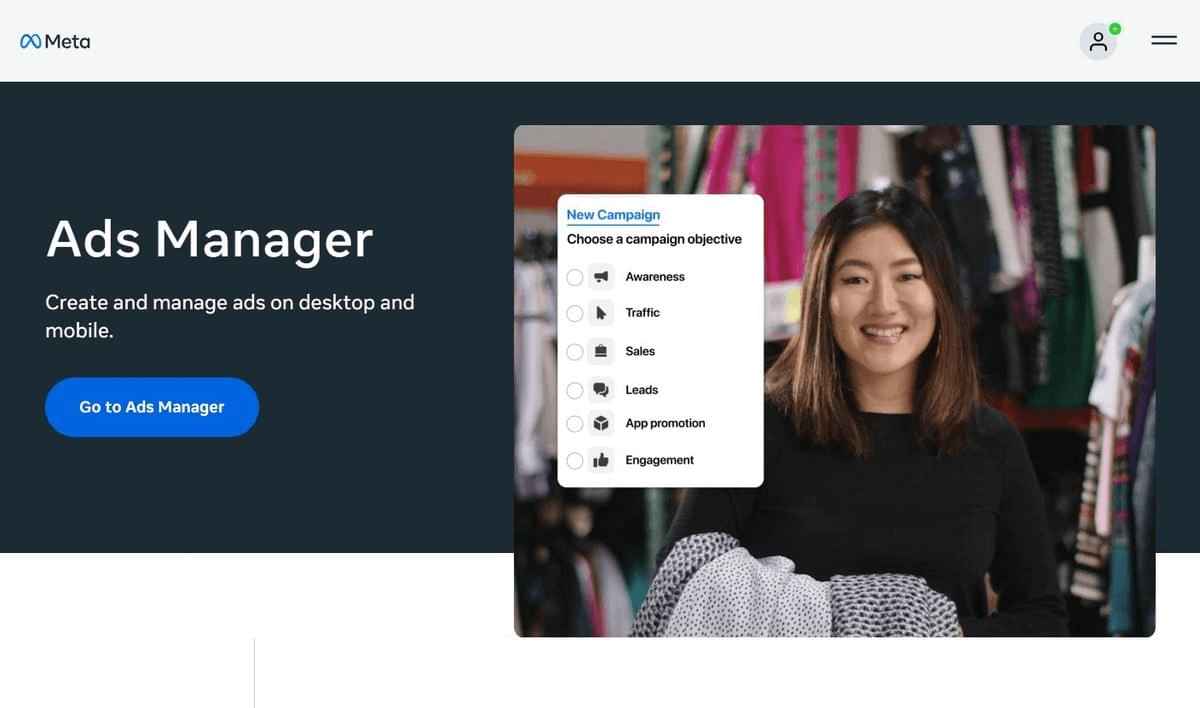
Task: Select the Sales radio button
Action: tap(574, 351)
